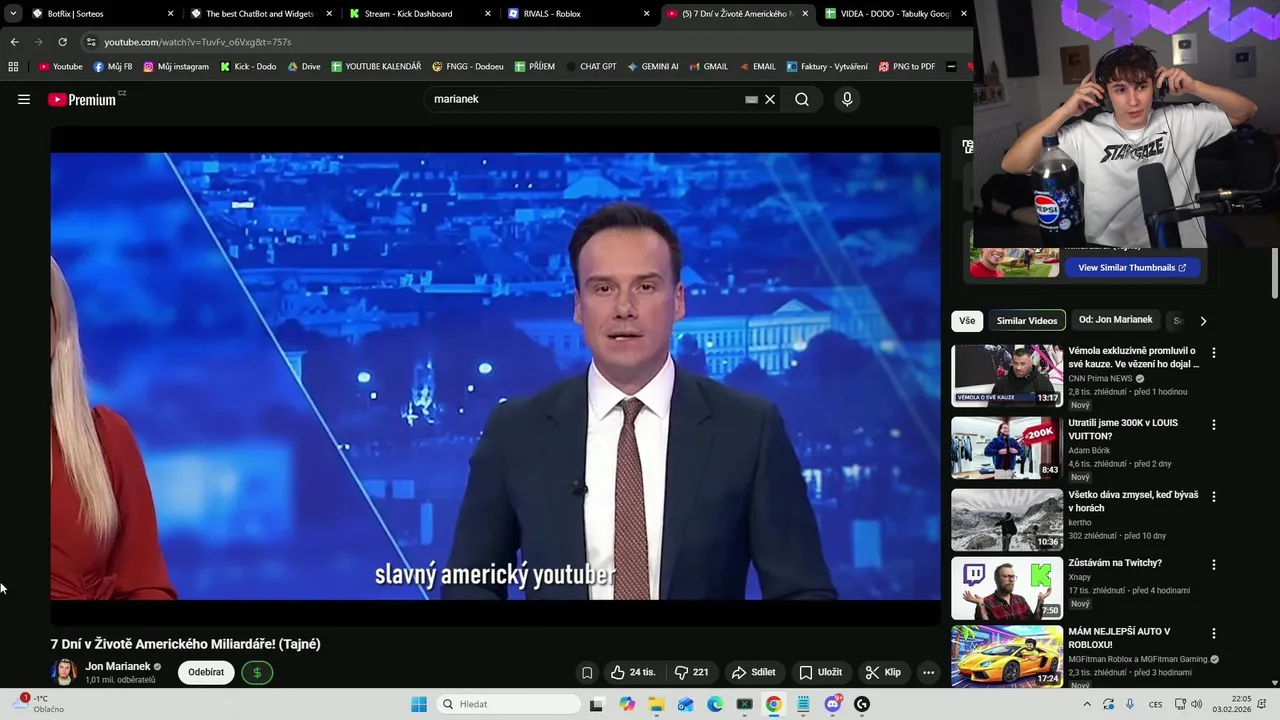Open the 'Youtube' bookmark
This screenshot has height=720, width=1280.
(x=60, y=67)
